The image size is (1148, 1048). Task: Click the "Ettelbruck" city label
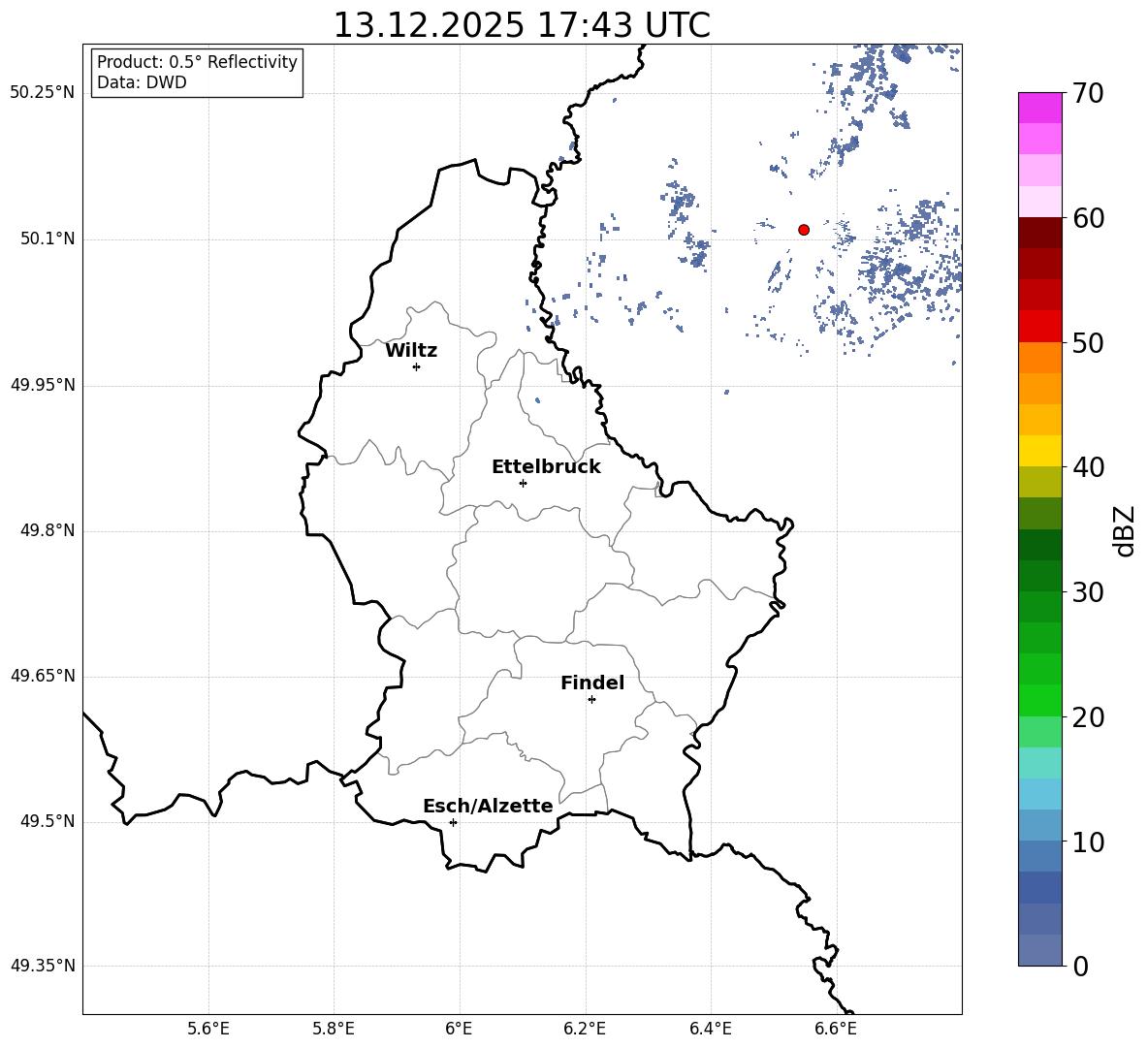(546, 467)
